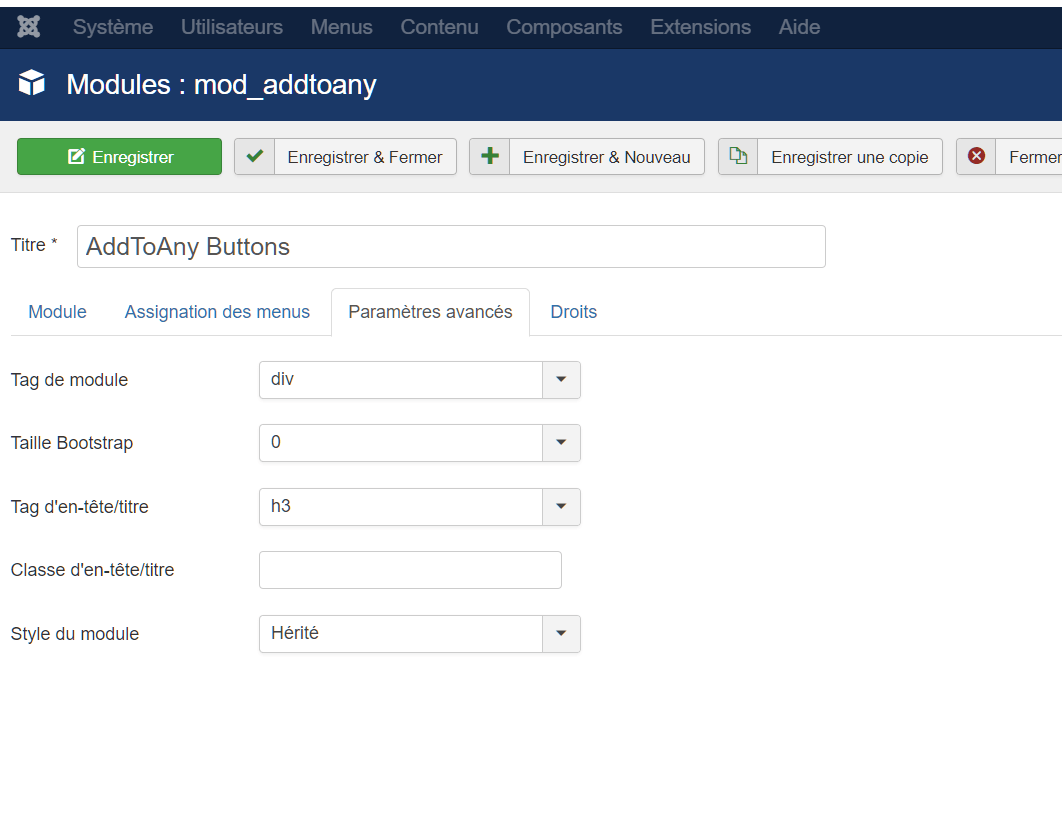Click the Style du module label
Image resolution: width=1062 pixels, height=830 pixels.
(x=75, y=634)
